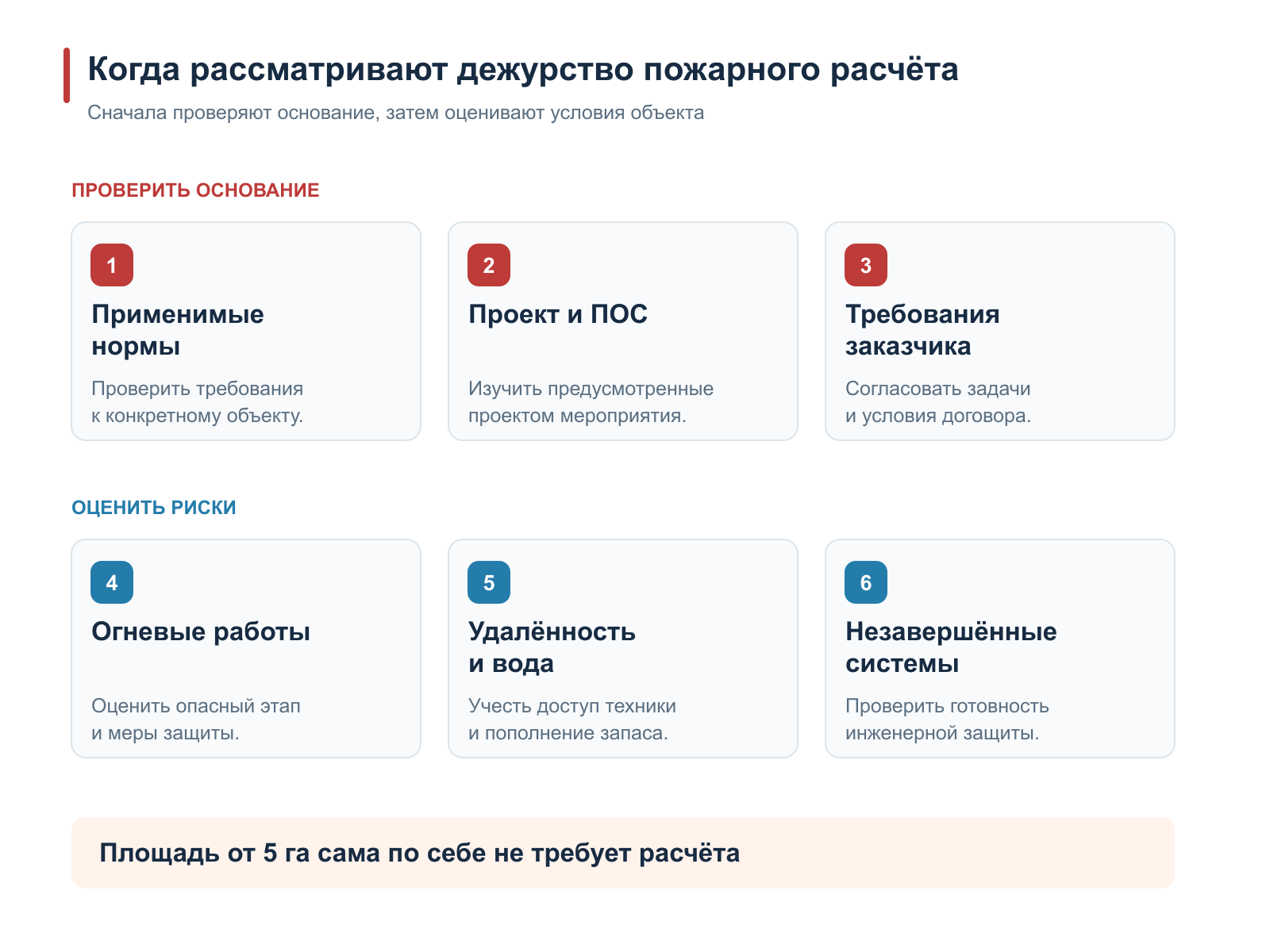Click the note 'Площадь от 5 га сама по себе…'

(420, 853)
